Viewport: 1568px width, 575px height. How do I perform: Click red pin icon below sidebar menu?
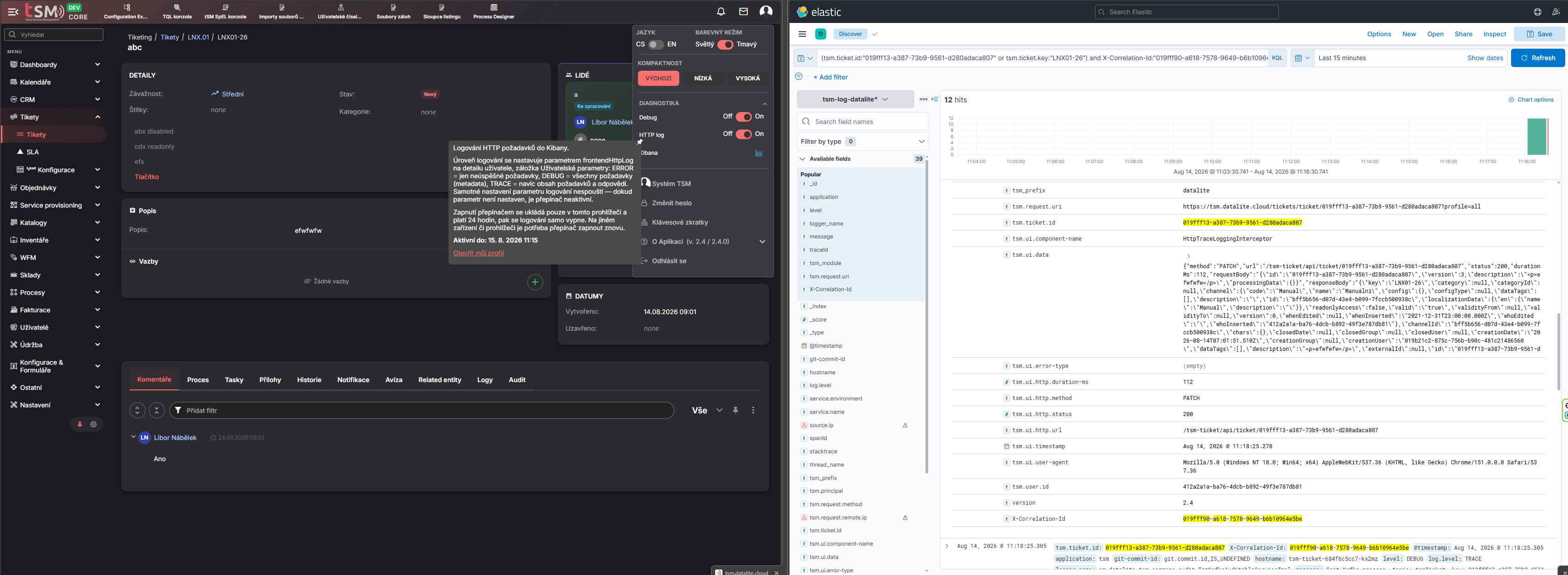pyautogui.click(x=79, y=424)
